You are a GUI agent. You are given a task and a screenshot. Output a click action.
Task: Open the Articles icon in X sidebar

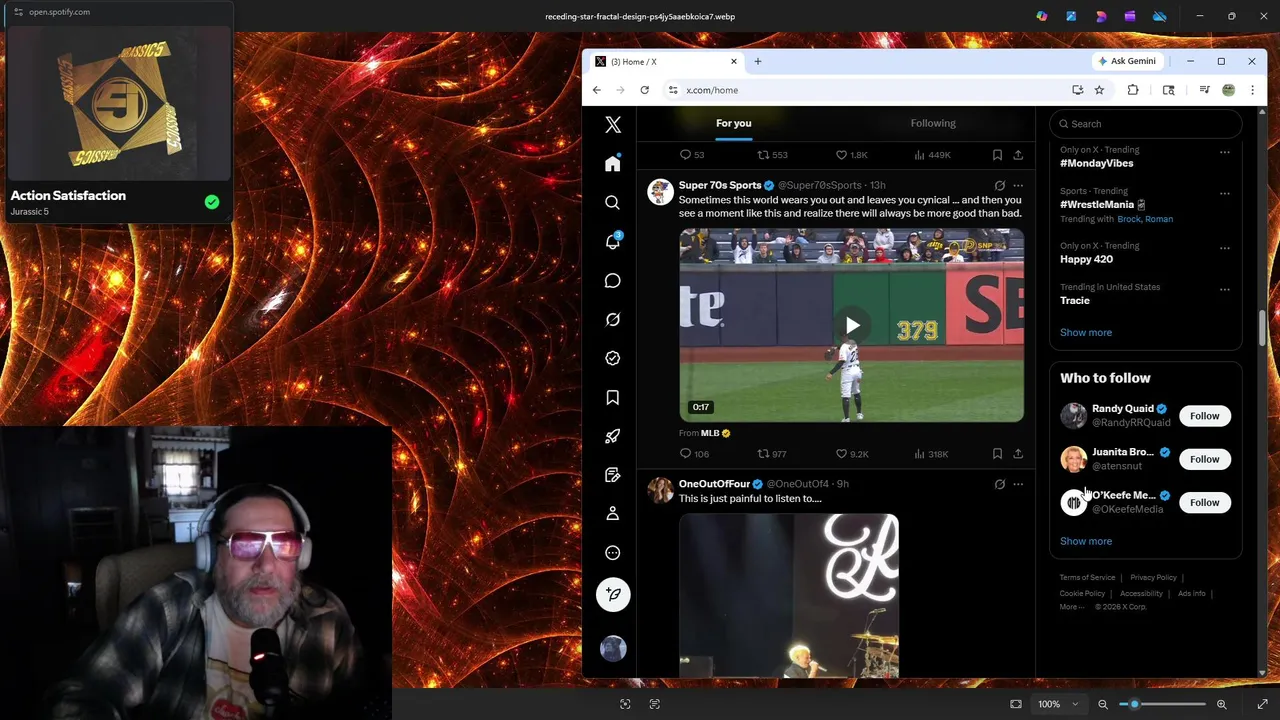click(x=613, y=475)
